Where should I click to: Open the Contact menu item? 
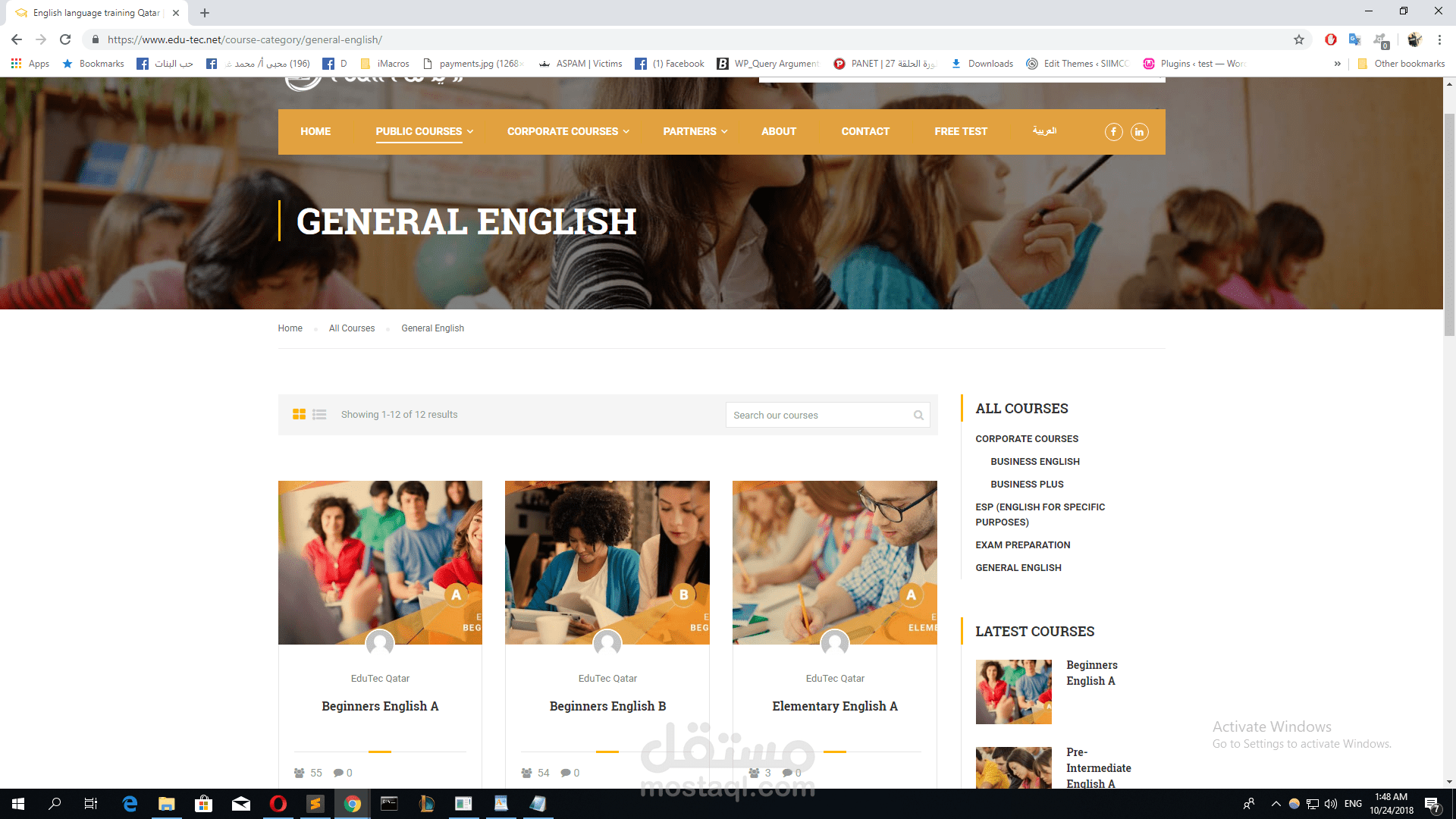[x=865, y=132]
